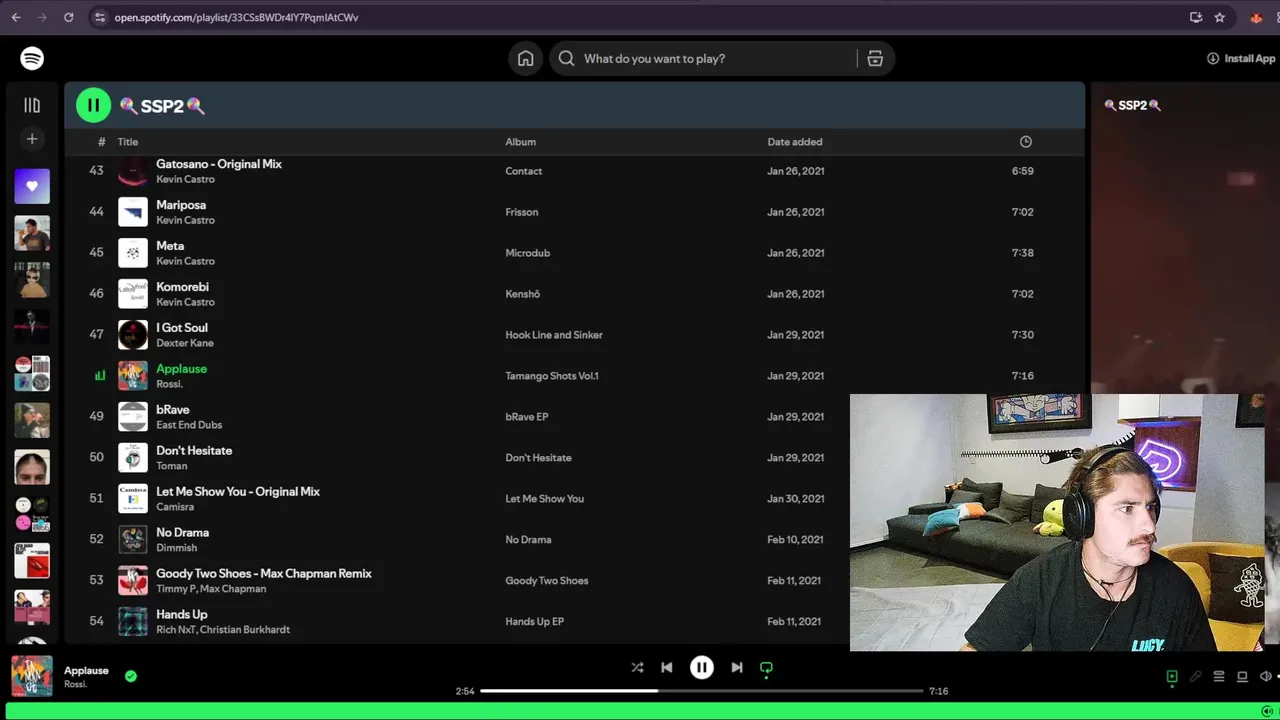Screen dimensions: 1280x720
Task: Pause the SSP2 playlist with green button
Action: (93, 104)
